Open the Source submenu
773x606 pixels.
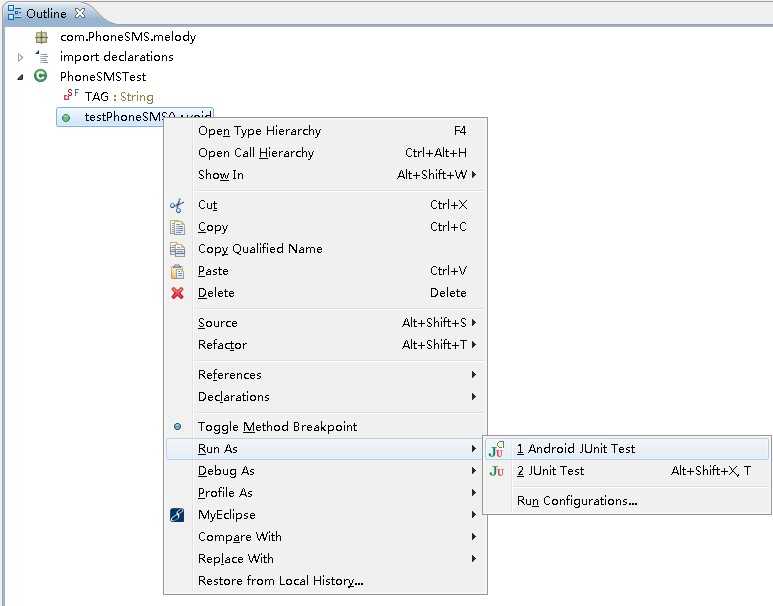[x=325, y=323]
